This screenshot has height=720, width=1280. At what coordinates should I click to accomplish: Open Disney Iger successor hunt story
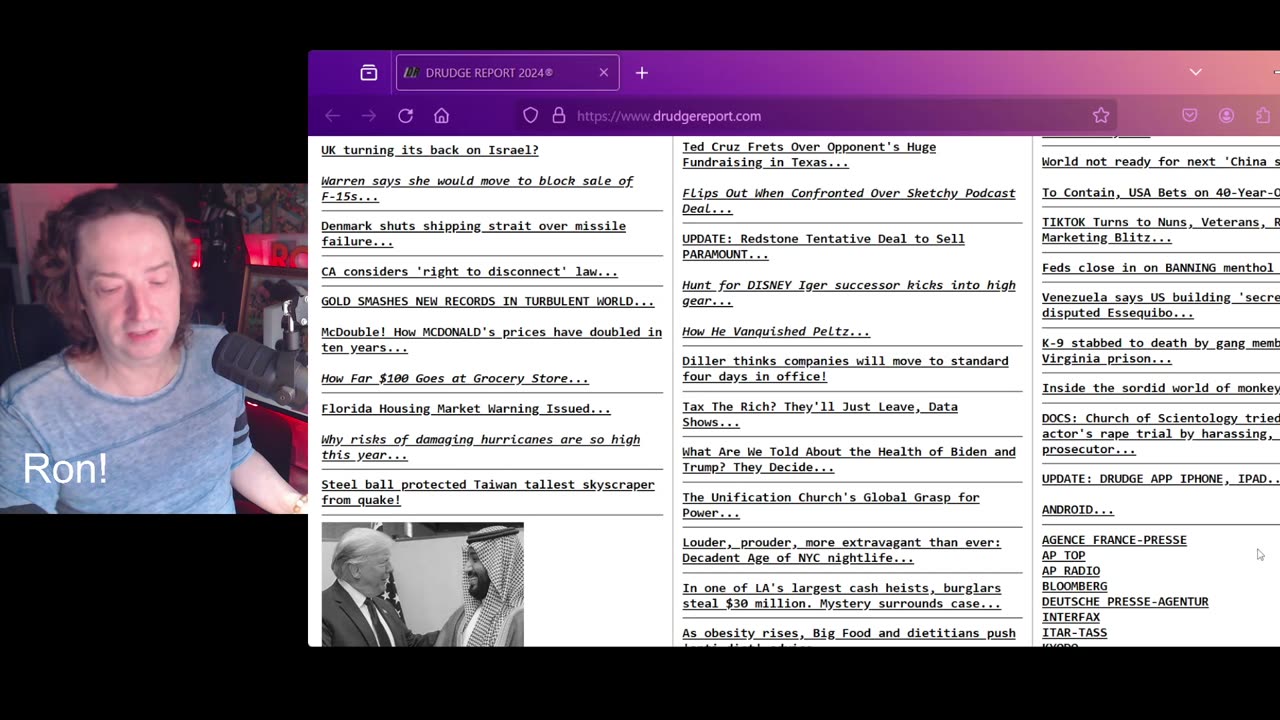849,292
